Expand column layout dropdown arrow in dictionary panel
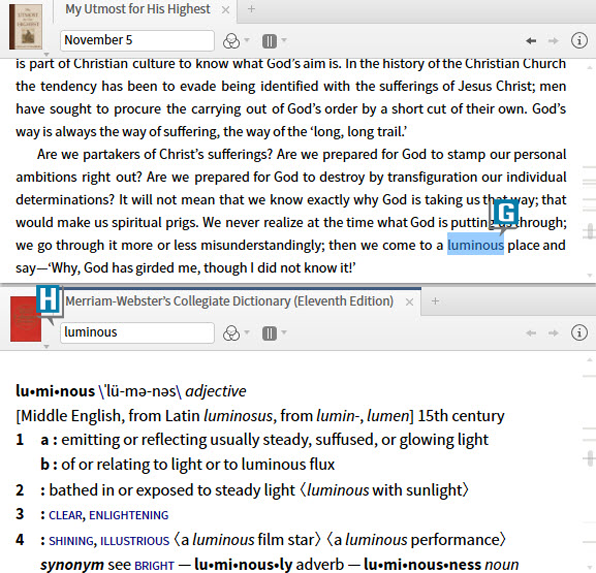Viewport: 596px width, 573px height. click(x=284, y=333)
